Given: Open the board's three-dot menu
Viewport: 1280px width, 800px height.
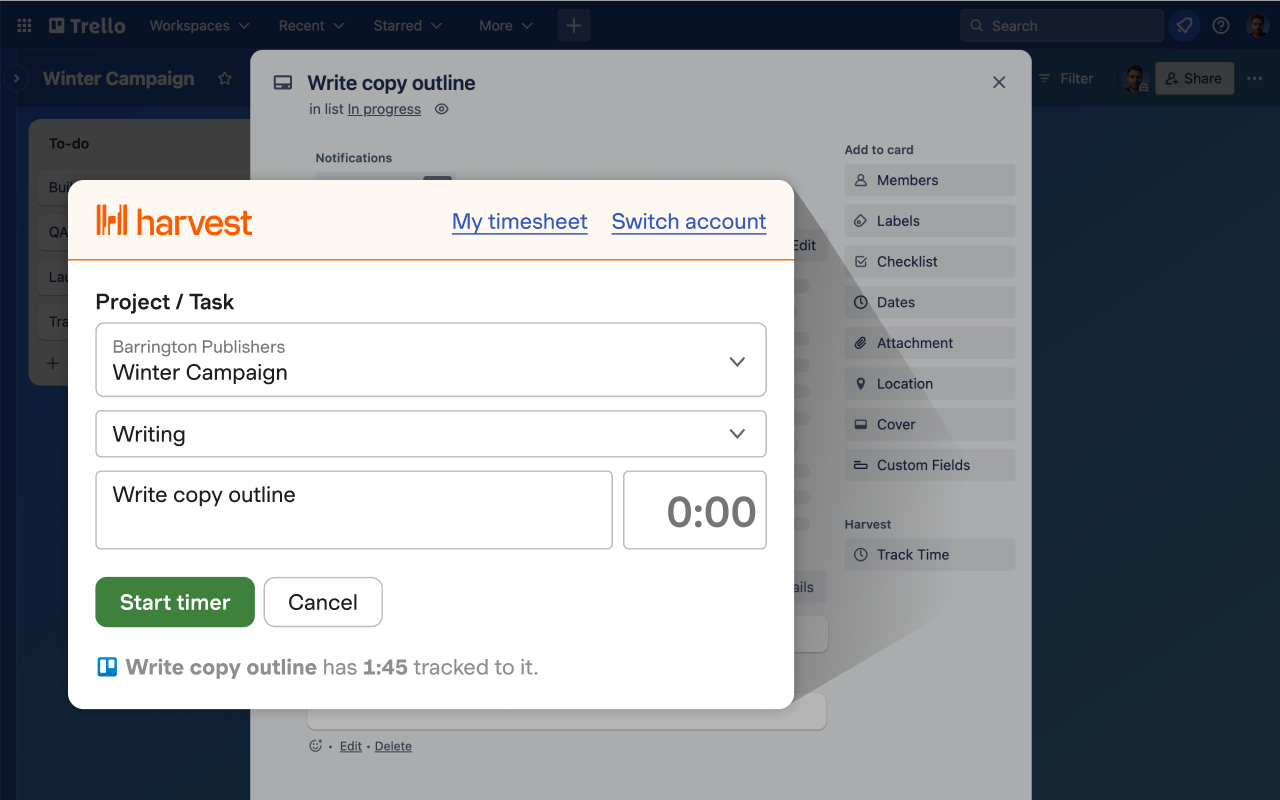Looking at the screenshot, I should (x=1254, y=79).
